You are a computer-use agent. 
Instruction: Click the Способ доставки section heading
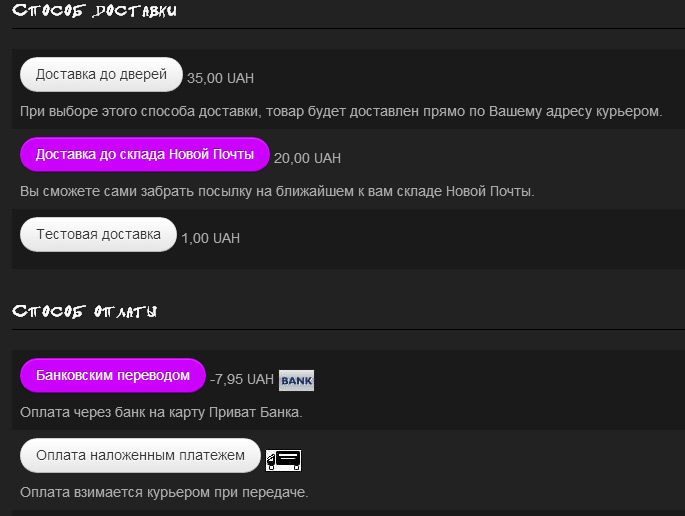pyautogui.click(x=96, y=12)
